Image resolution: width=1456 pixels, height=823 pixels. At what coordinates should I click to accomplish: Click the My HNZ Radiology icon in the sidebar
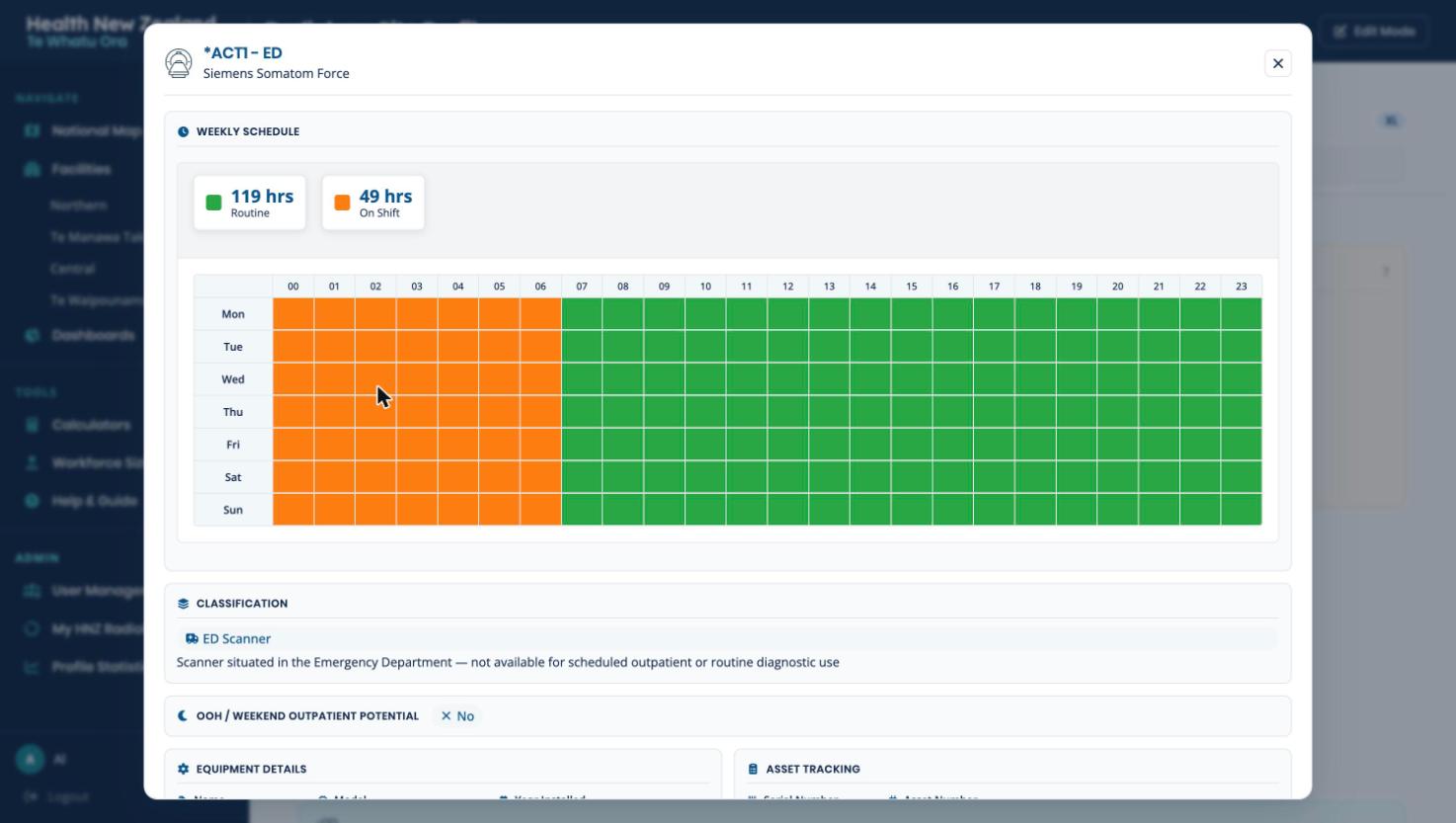(x=32, y=628)
